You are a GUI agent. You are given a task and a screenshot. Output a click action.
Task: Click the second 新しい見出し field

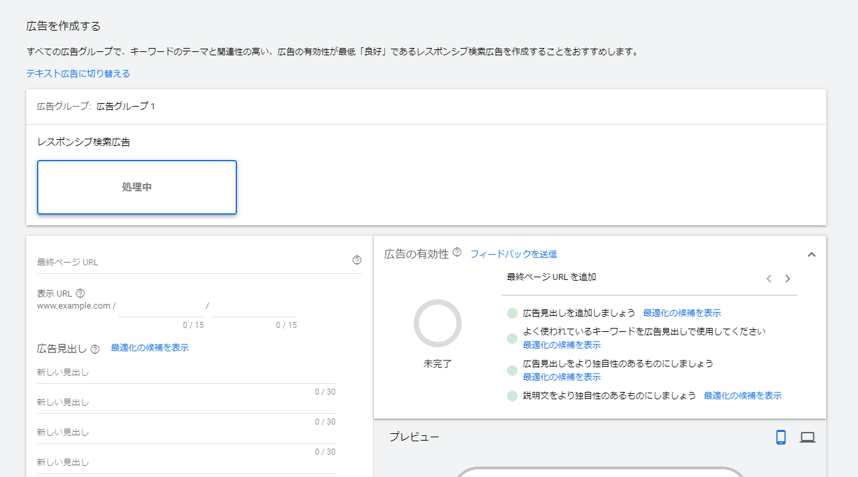coord(186,403)
